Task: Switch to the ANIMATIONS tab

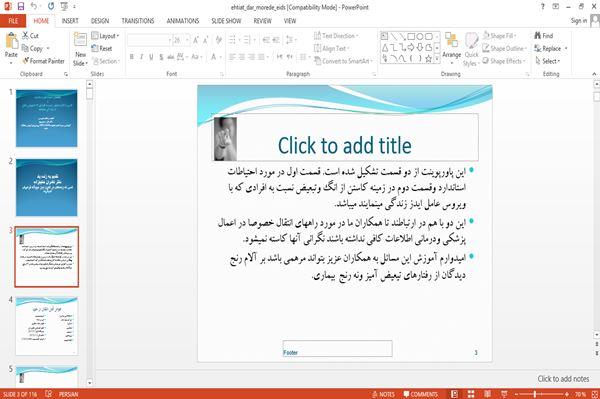Action: pos(183,21)
